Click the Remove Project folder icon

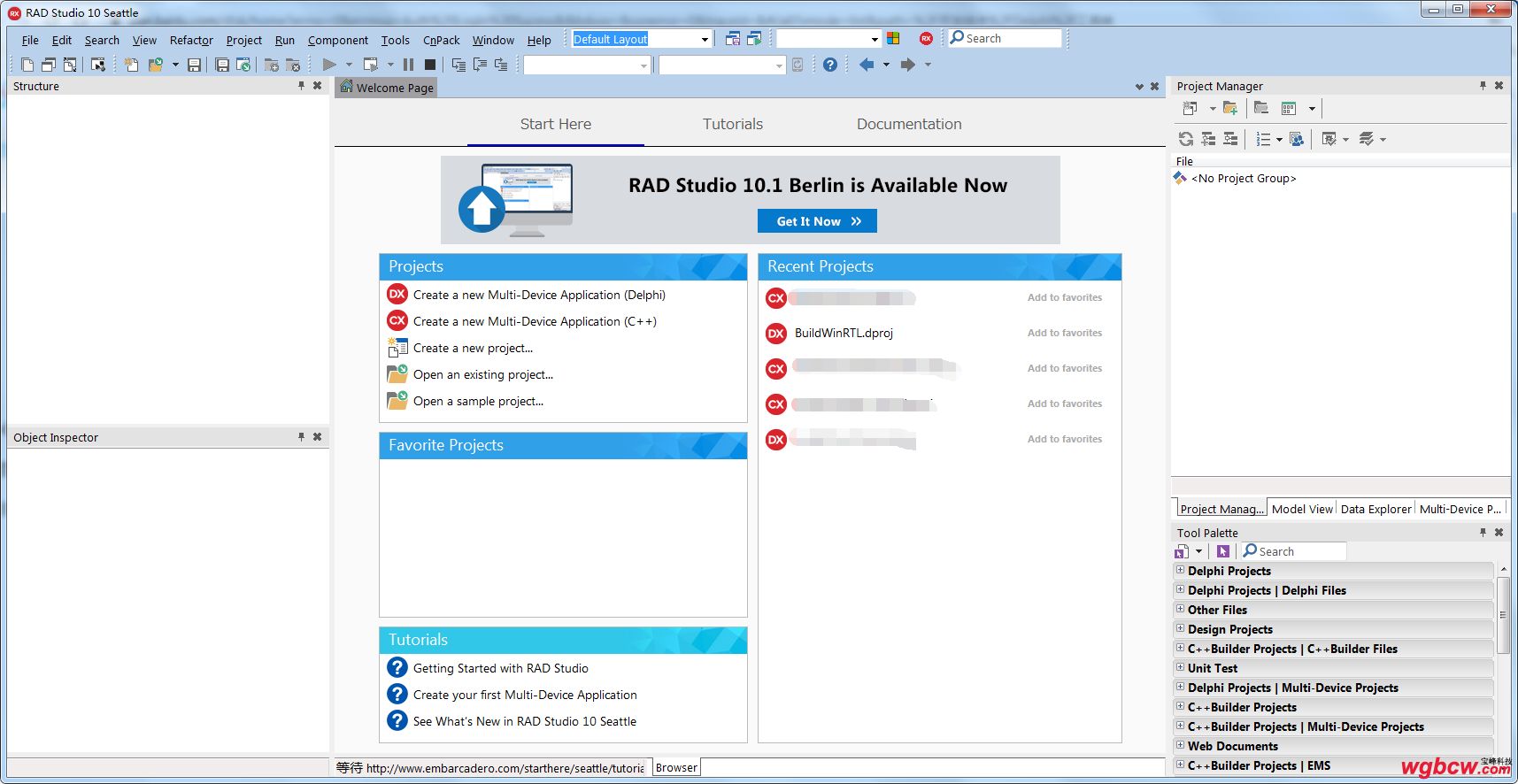click(x=1261, y=108)
